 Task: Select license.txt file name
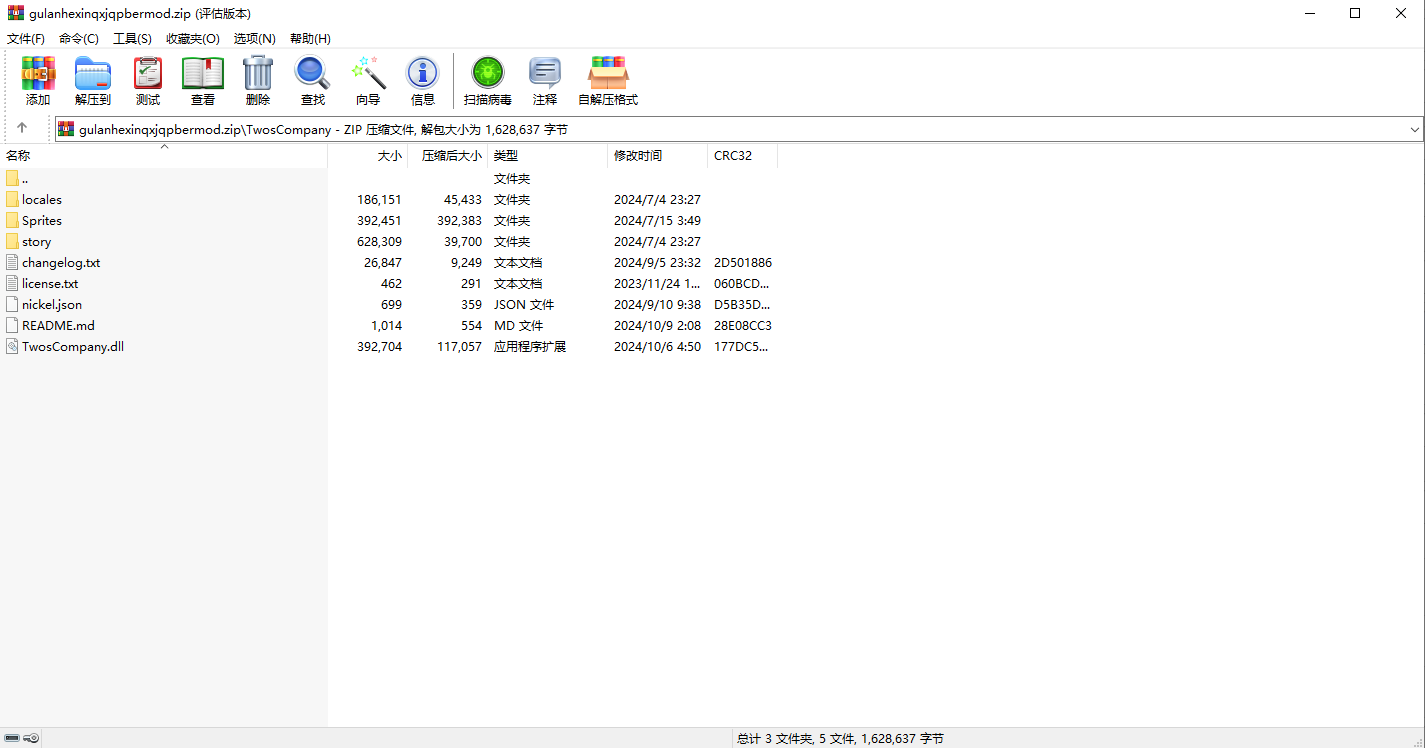(50, 283)
